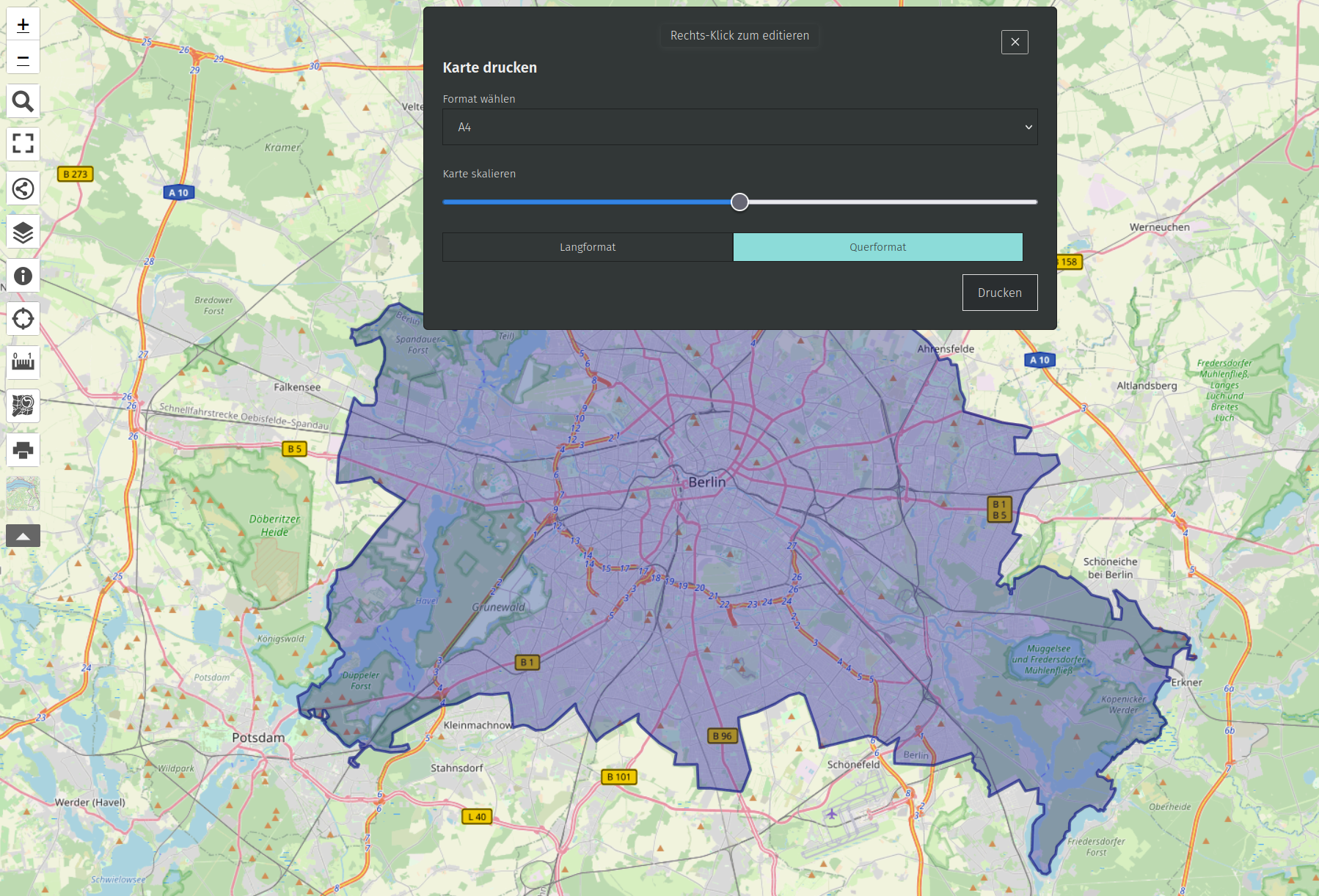
Task: Open the share map tool
Action: (23, 188)
